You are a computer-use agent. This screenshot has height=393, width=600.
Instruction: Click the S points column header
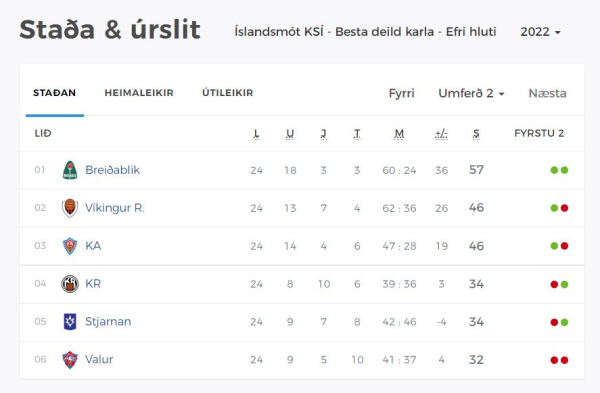click(x=476, y=134)
